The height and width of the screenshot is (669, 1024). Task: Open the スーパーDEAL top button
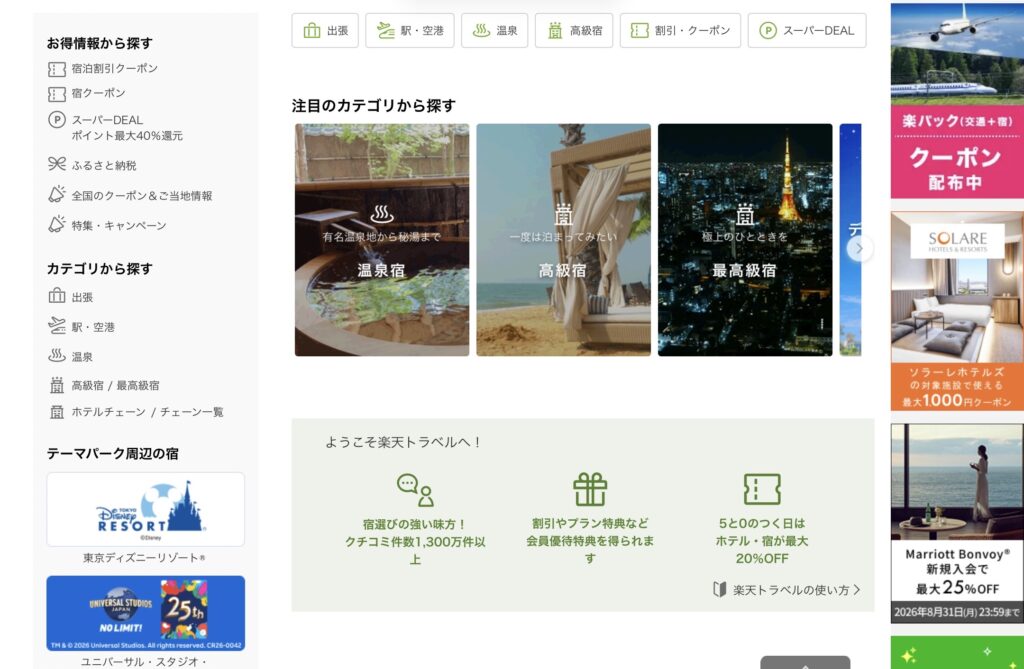pyautogui.click(x=807, y=31)
